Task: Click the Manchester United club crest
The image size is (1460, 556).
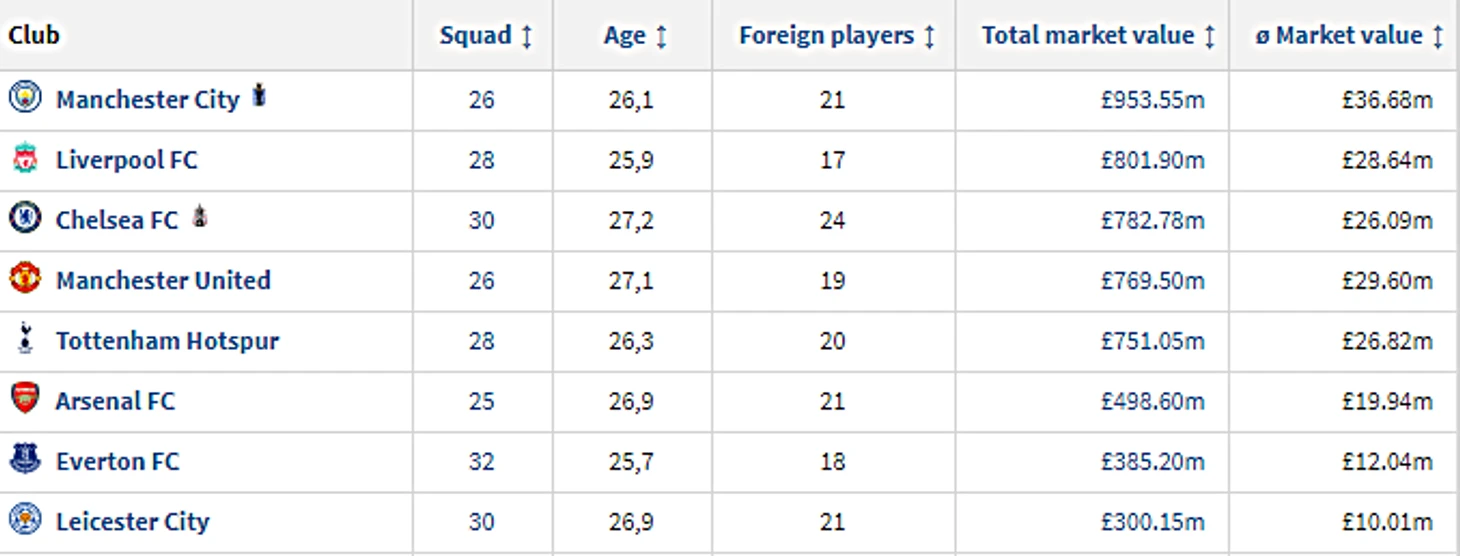Action: (x=25, y=278)
